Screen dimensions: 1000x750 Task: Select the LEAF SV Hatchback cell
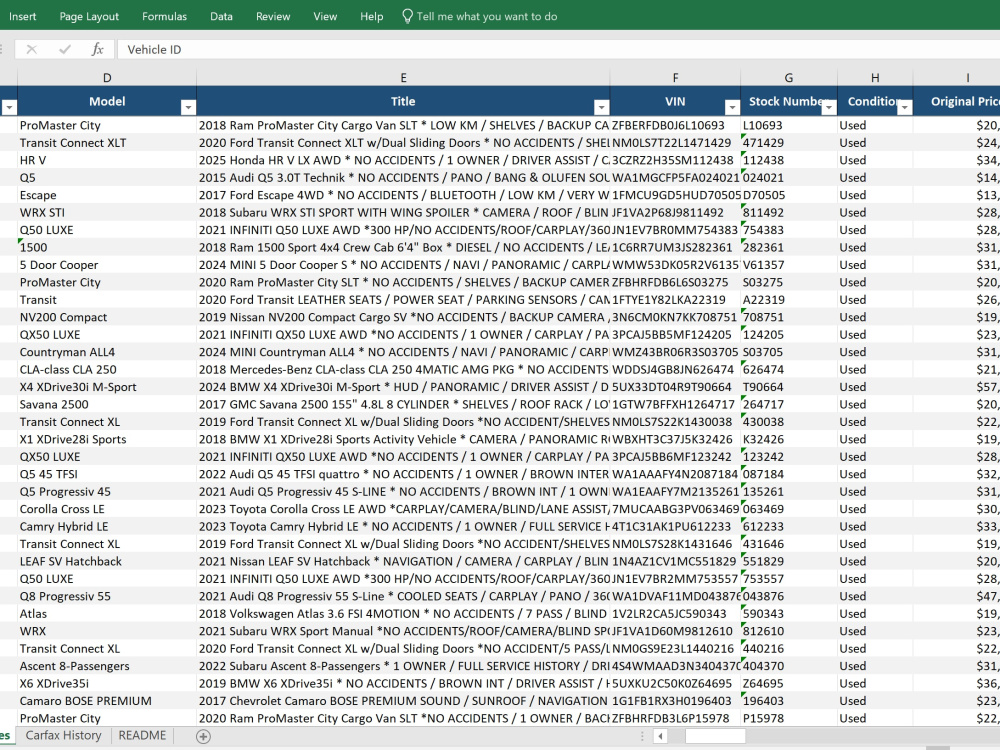pyautogui.click(x=107, y=561)
